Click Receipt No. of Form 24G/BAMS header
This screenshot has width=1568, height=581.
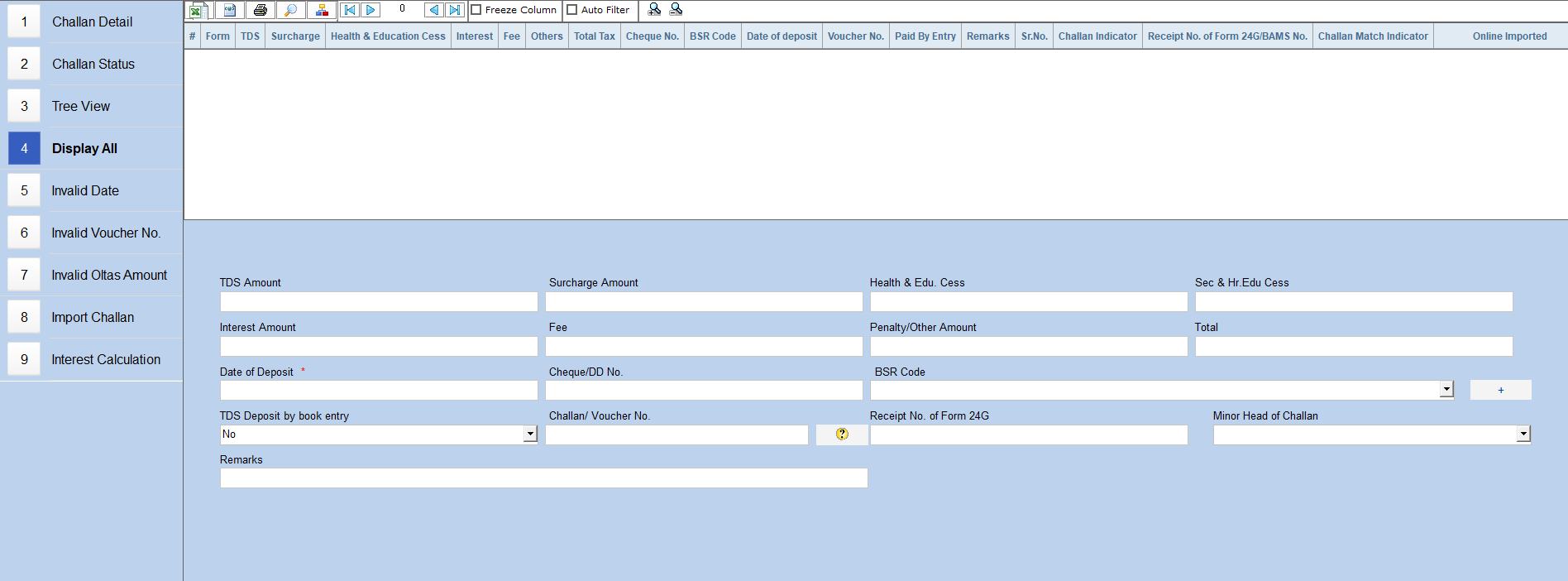click(x=1227, y=36)
